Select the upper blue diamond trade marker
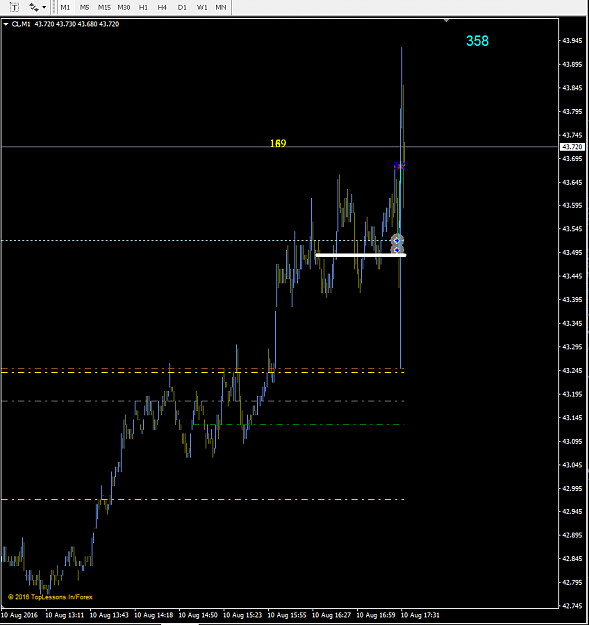Screen dimensions: 589x625 (x=397, y=240)
